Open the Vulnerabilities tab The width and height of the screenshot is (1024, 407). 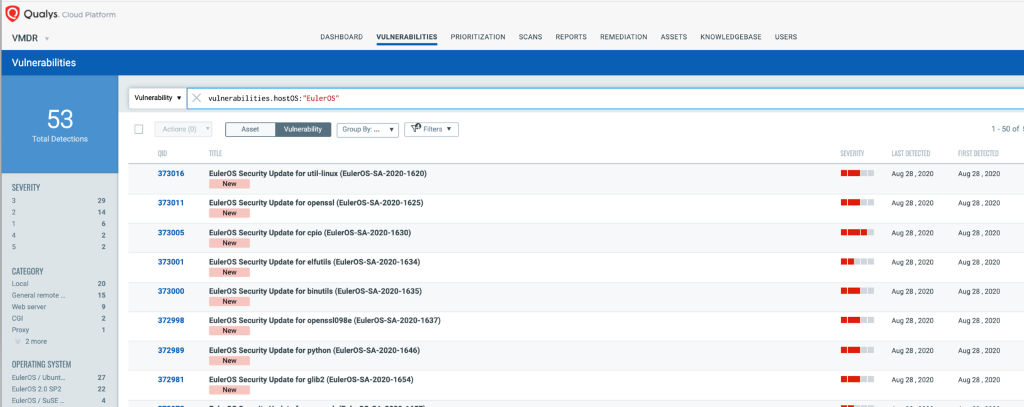407,37
